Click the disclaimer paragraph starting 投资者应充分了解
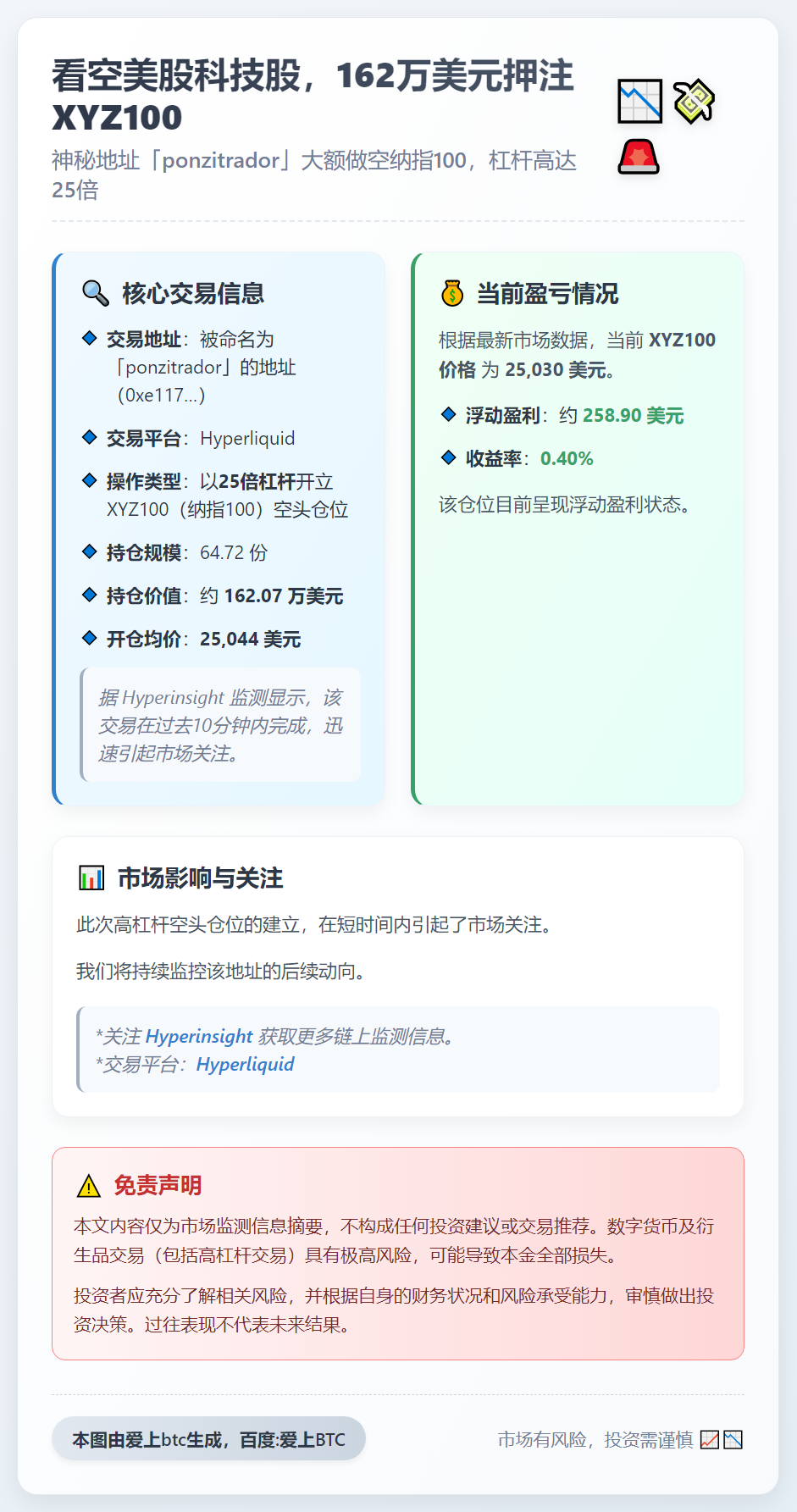The height and width of the screenshot is (1512, 797). (x=394, y=1310)
